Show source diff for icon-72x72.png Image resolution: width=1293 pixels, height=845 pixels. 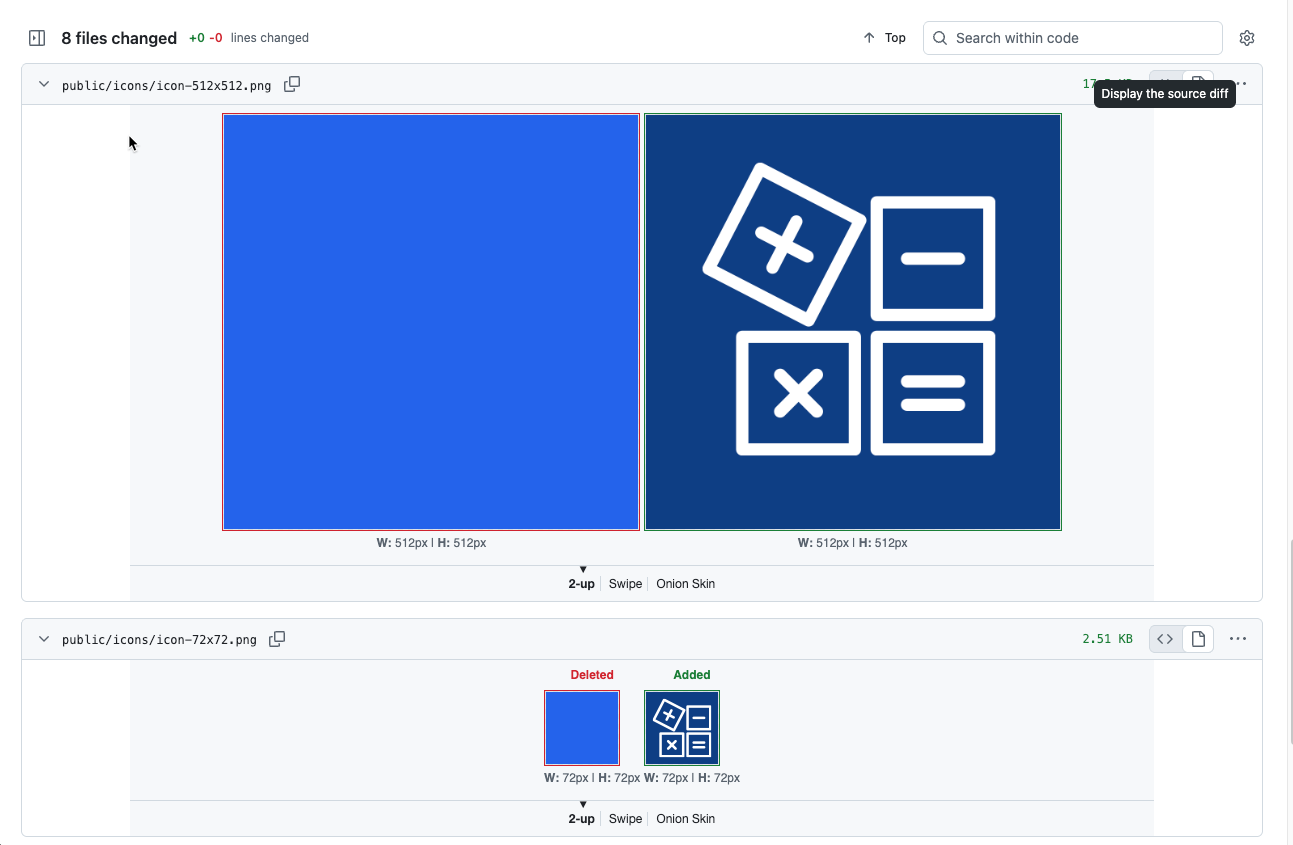tap(1165, 639)
